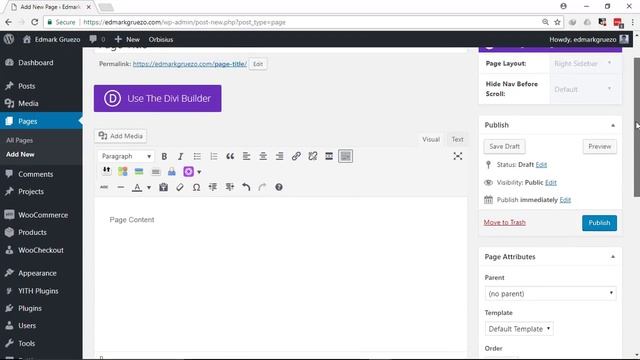The height and width of the screenshot is (360, 640).
Task: Click the gray box shortcode icon
Action: tap(156, 172)
